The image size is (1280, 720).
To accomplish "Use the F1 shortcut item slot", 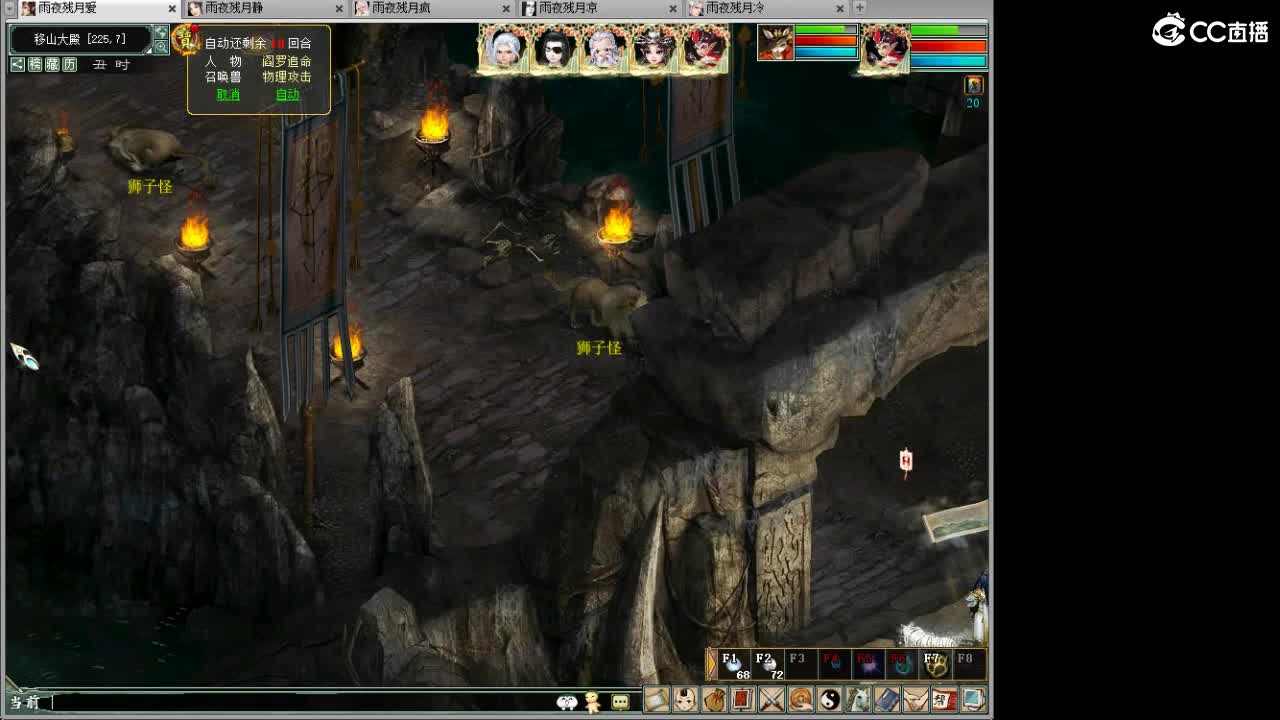I will point(735,664).
